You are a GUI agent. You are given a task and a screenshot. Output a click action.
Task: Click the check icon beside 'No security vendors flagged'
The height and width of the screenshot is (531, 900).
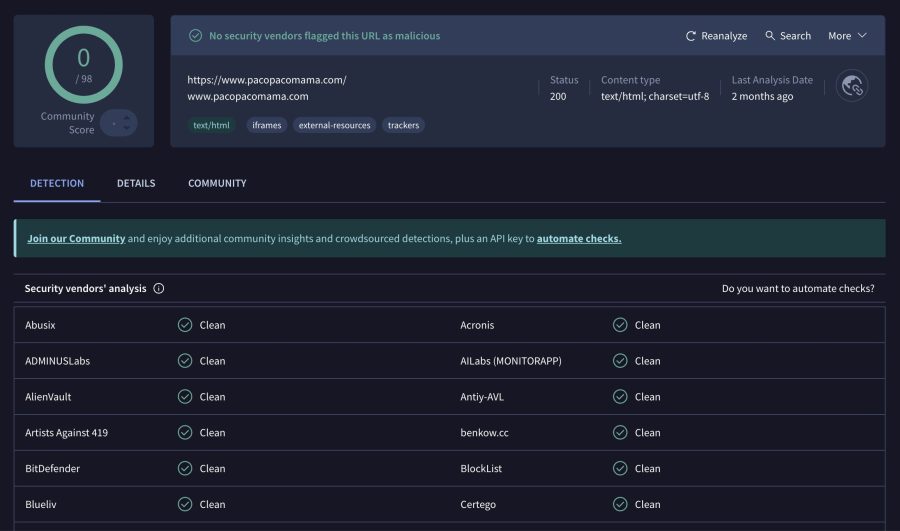coord(195,36)
